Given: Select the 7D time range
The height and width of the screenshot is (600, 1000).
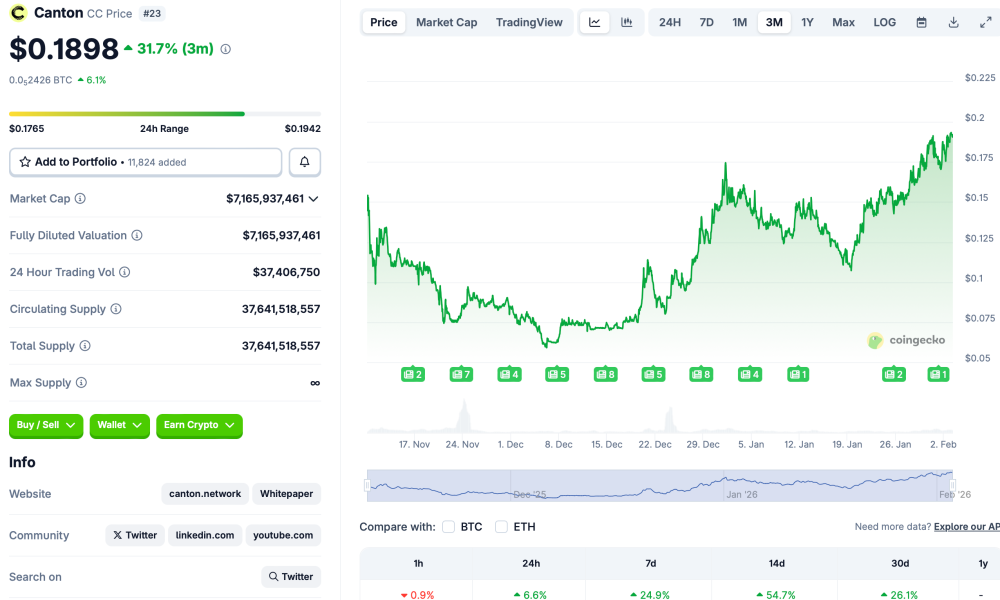Looking at the screenshot, I should 706,22.
